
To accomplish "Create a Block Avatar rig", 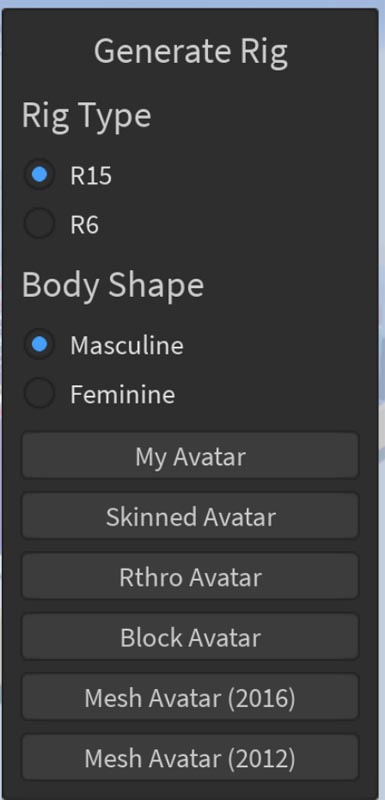I will tap(190, 637).
